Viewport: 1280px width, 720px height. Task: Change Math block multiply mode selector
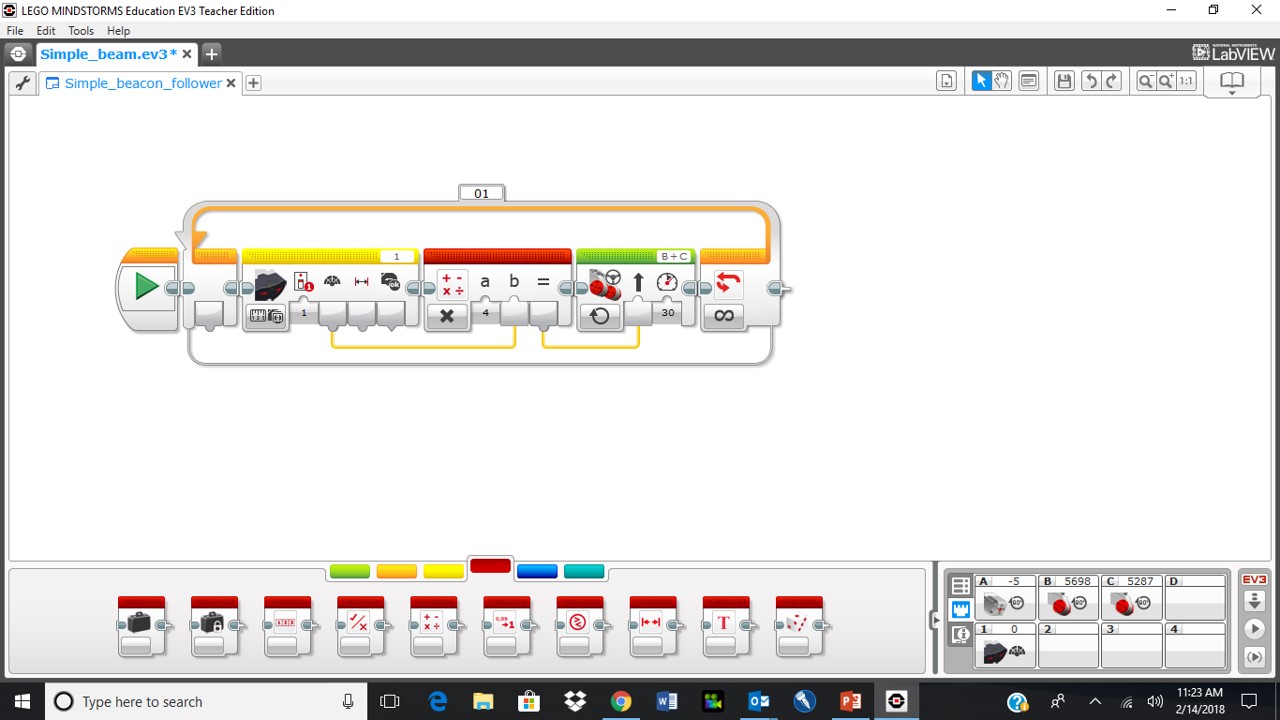pyautogui.click(x=447, y=316)
